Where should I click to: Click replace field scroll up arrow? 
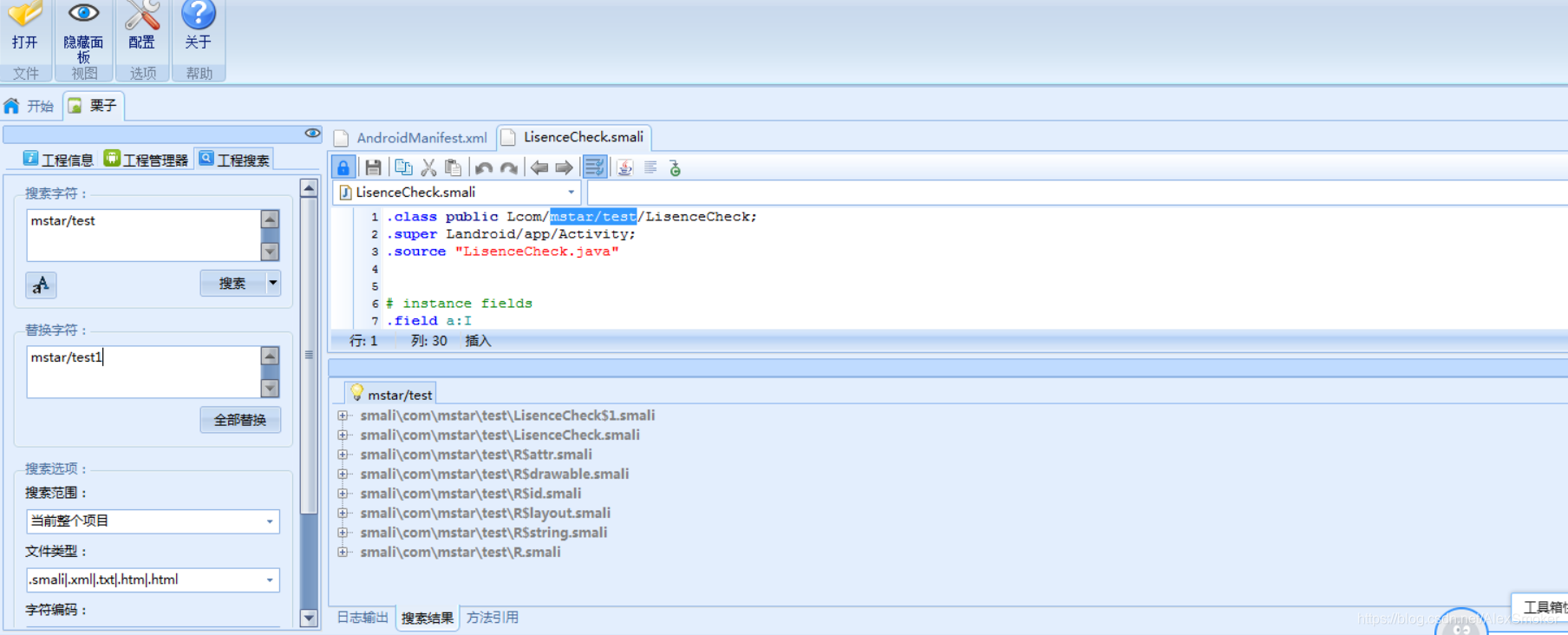(270, 357)
